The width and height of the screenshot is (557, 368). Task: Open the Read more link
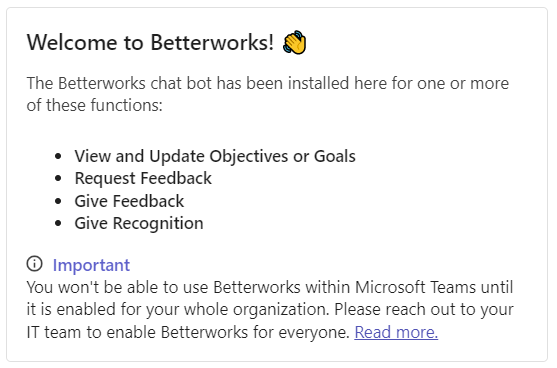tap(396, 332)
